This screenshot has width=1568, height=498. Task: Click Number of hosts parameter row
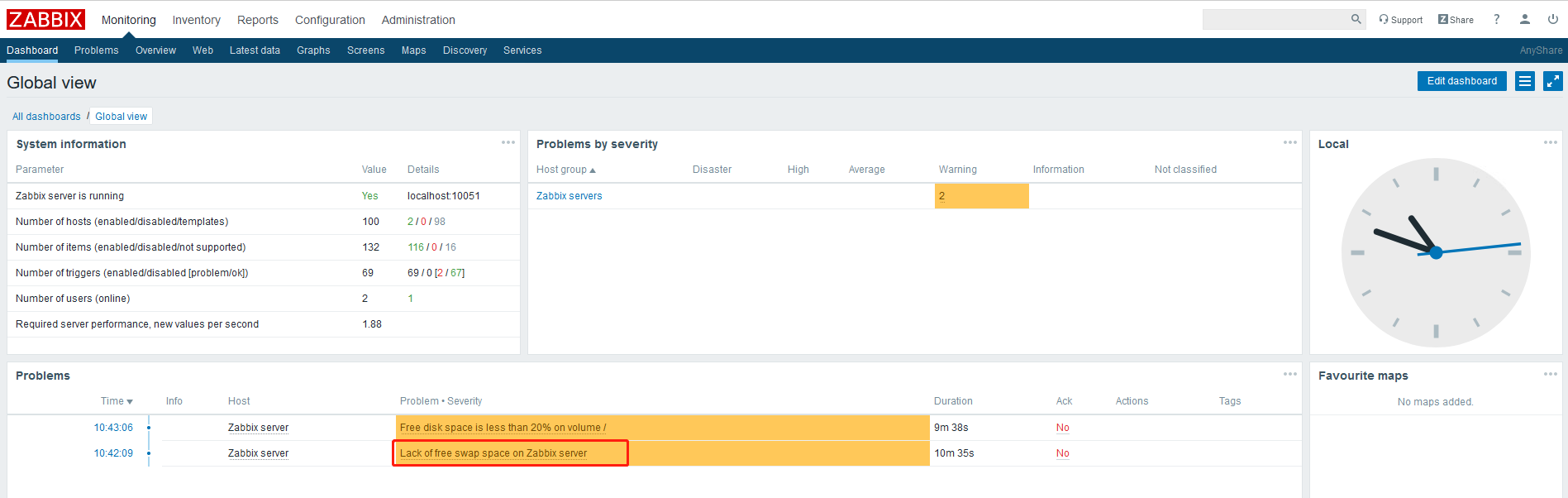coord(264,222)
